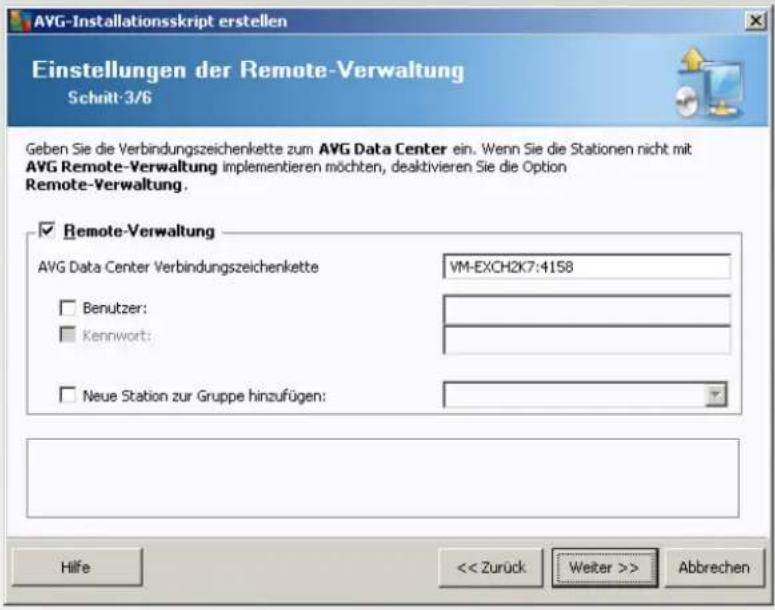Viewport: 775px width, 610px height.
Task: Click the AVG icon in the title bar
Action: [20, 21]
